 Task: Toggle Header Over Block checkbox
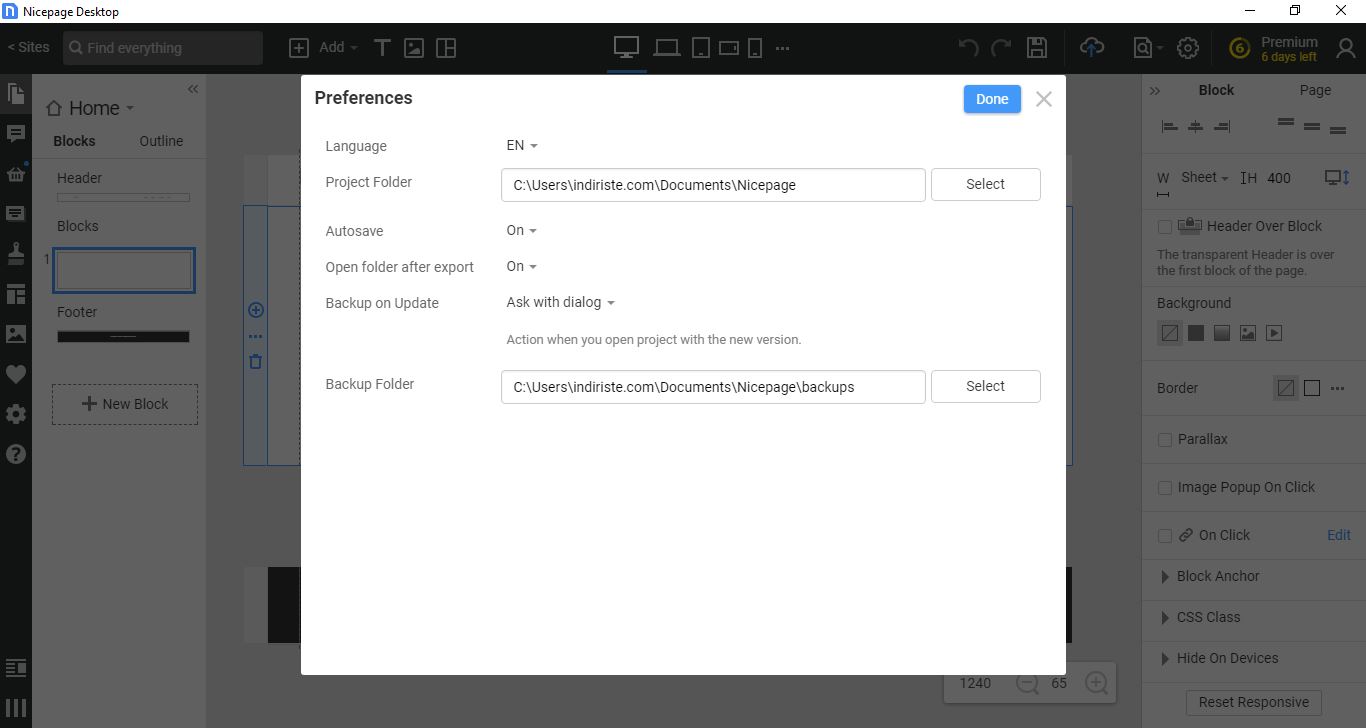[x=1164, y=227]
